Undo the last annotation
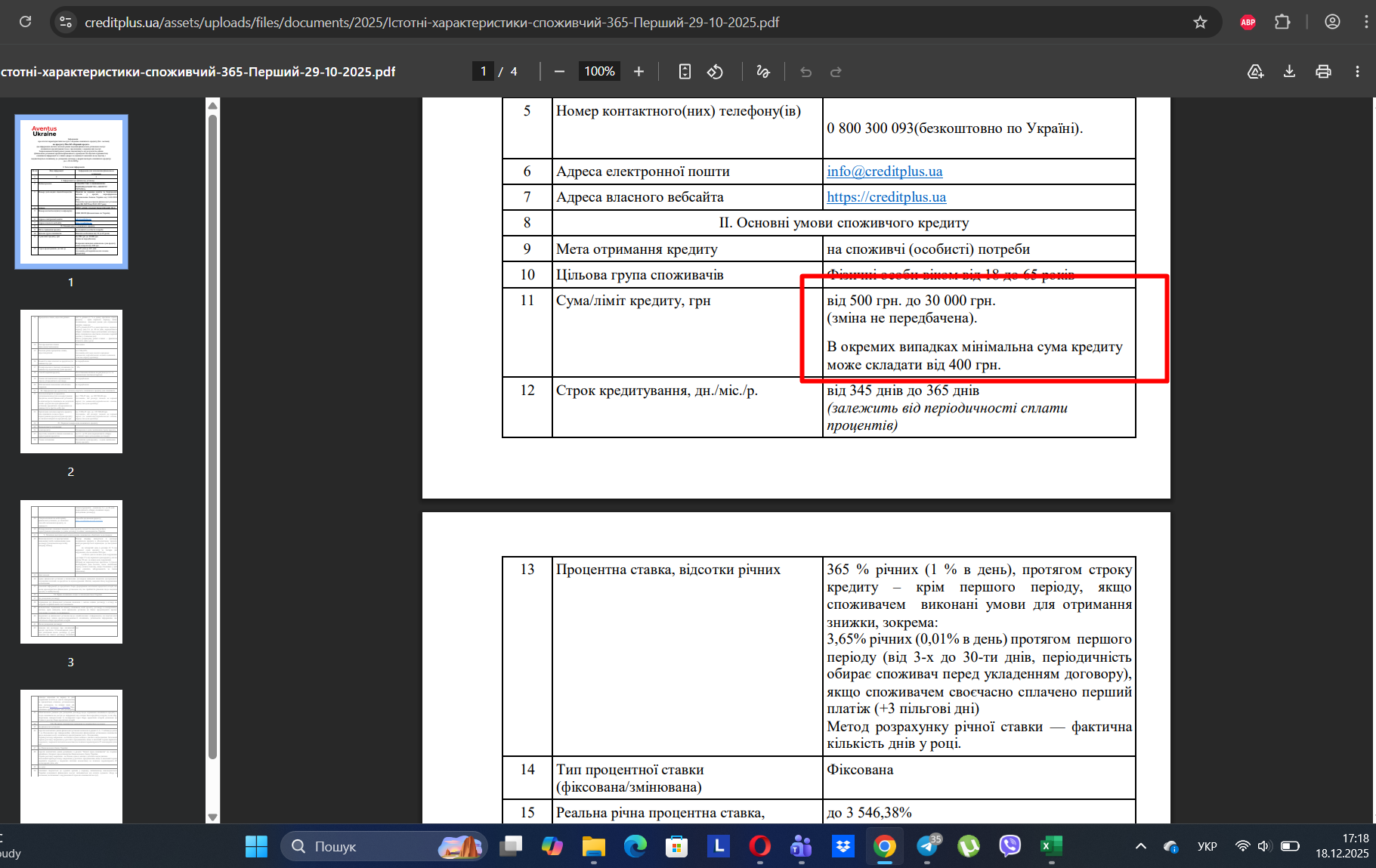 806,72
